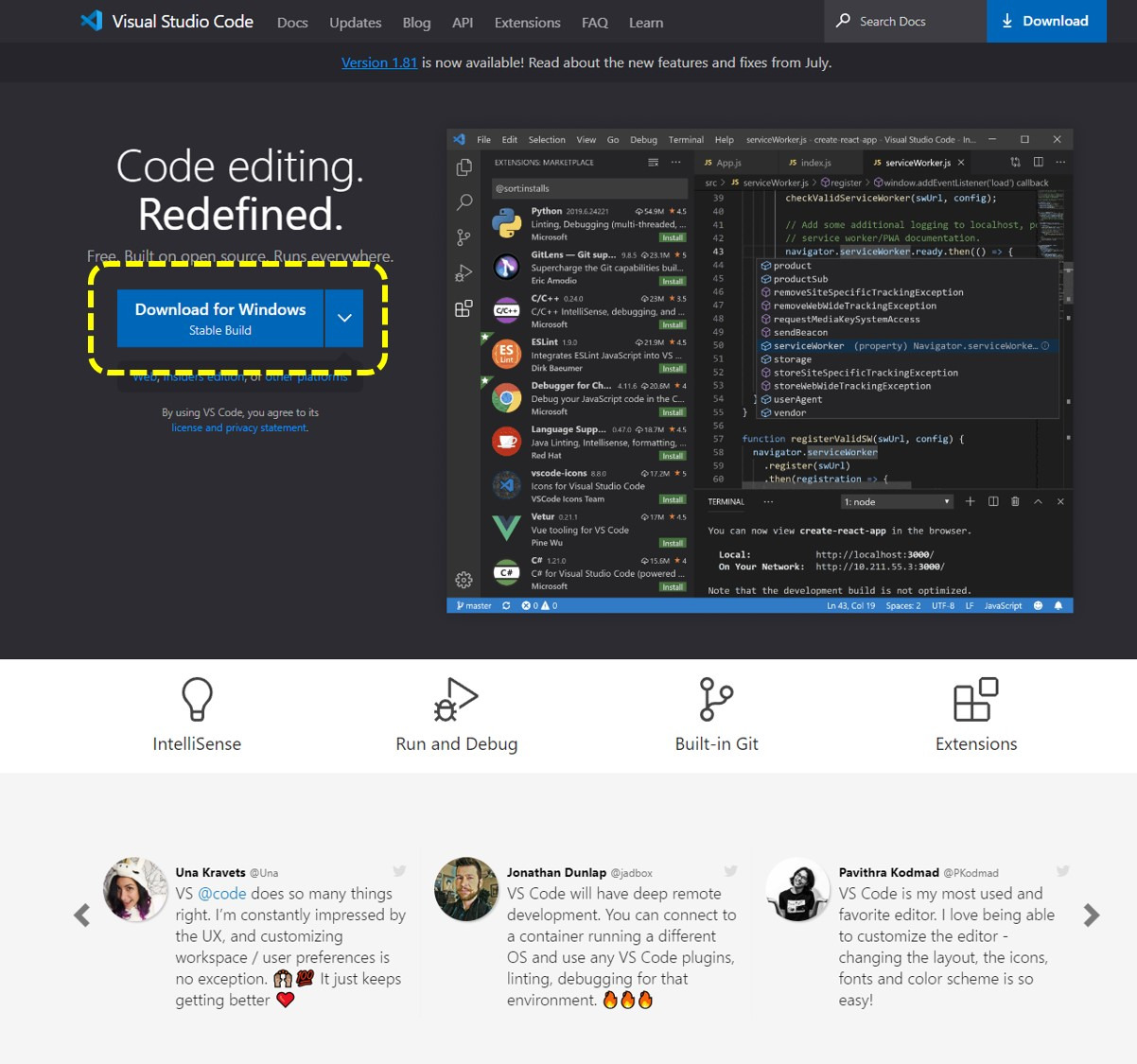This screenshot has width=1137, height=1064.
Task: Click the next arrow on the testimonials carousel
Action: tap(1092, 915)
